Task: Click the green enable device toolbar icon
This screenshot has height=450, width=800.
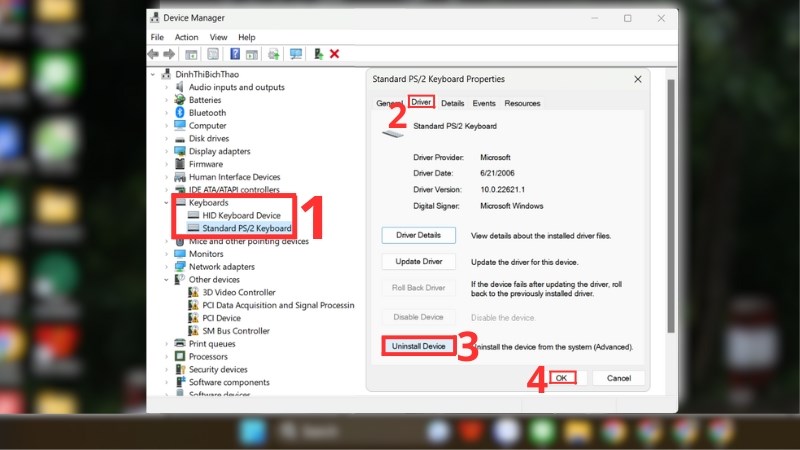Action: pyautogui.click(x=318, y=54)
